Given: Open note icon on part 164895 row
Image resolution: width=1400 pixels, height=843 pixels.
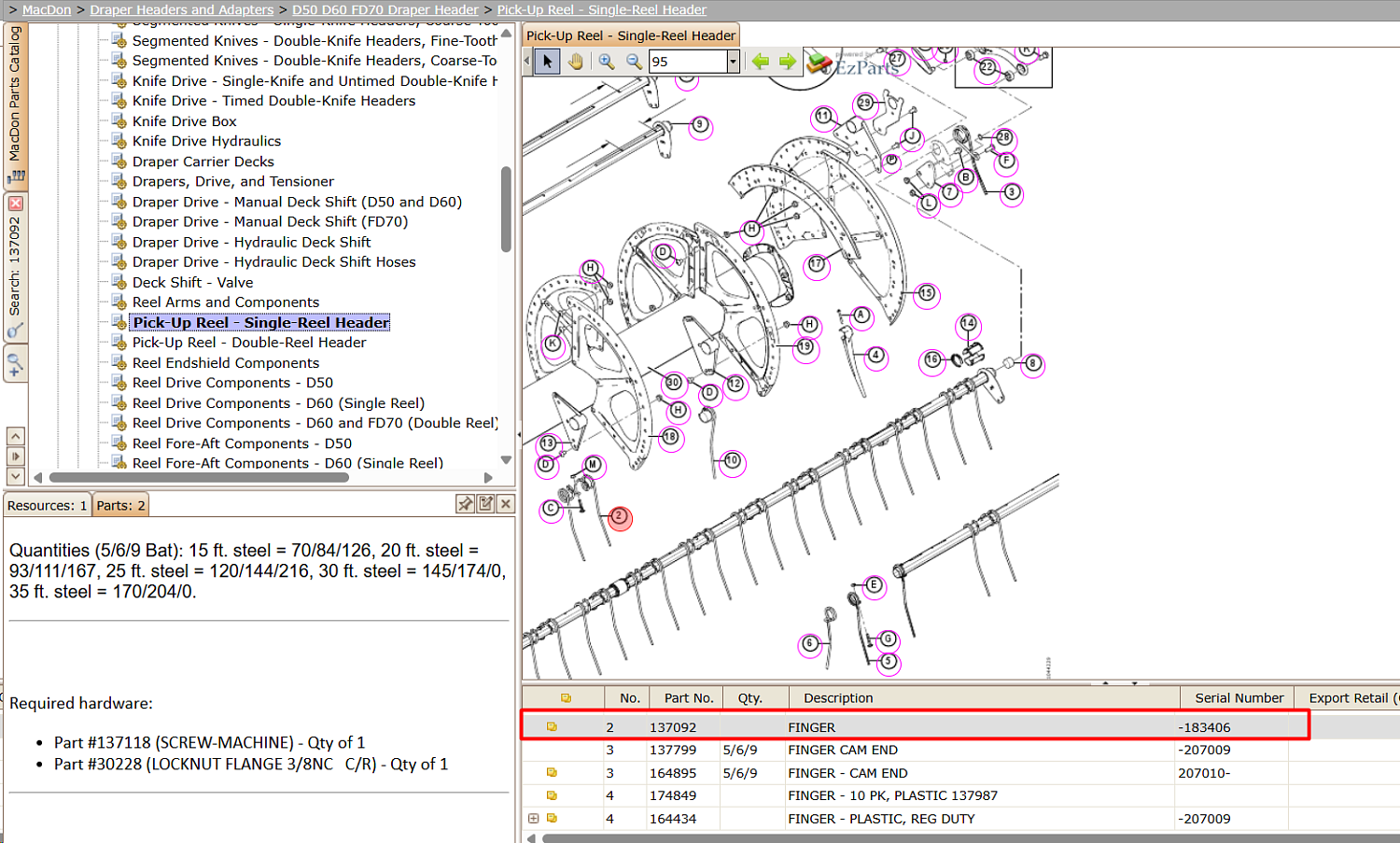Looking at the screenshot, I should (x=552, y=773).
